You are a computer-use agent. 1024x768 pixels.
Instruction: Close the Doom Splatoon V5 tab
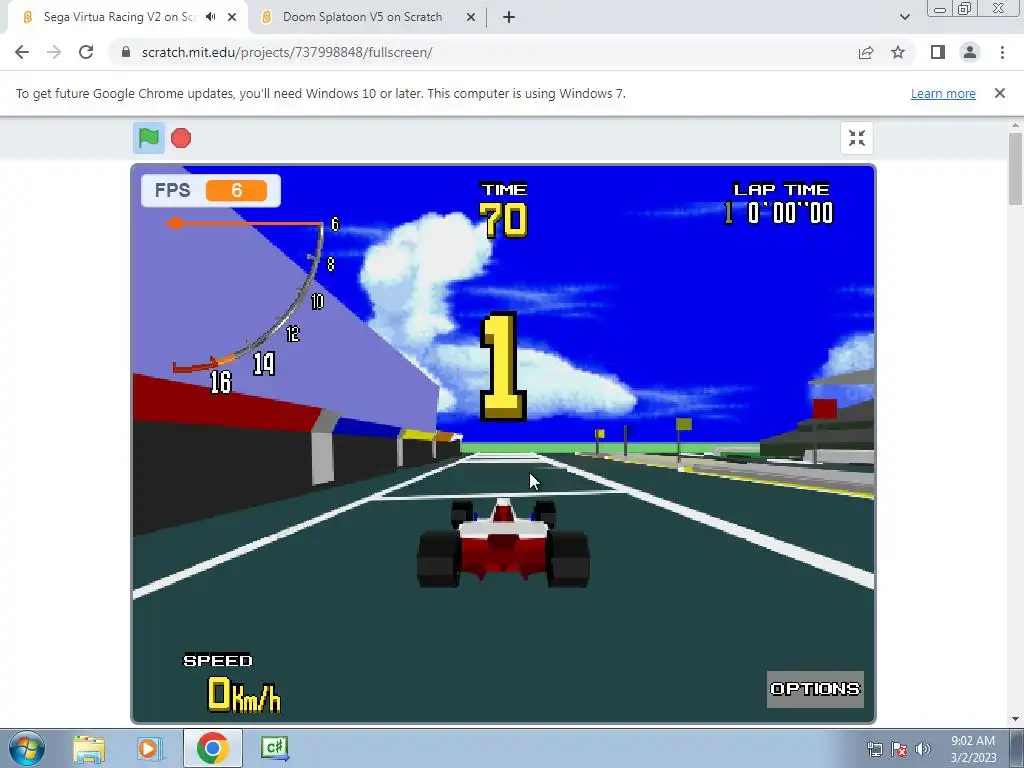coord(471,17)
